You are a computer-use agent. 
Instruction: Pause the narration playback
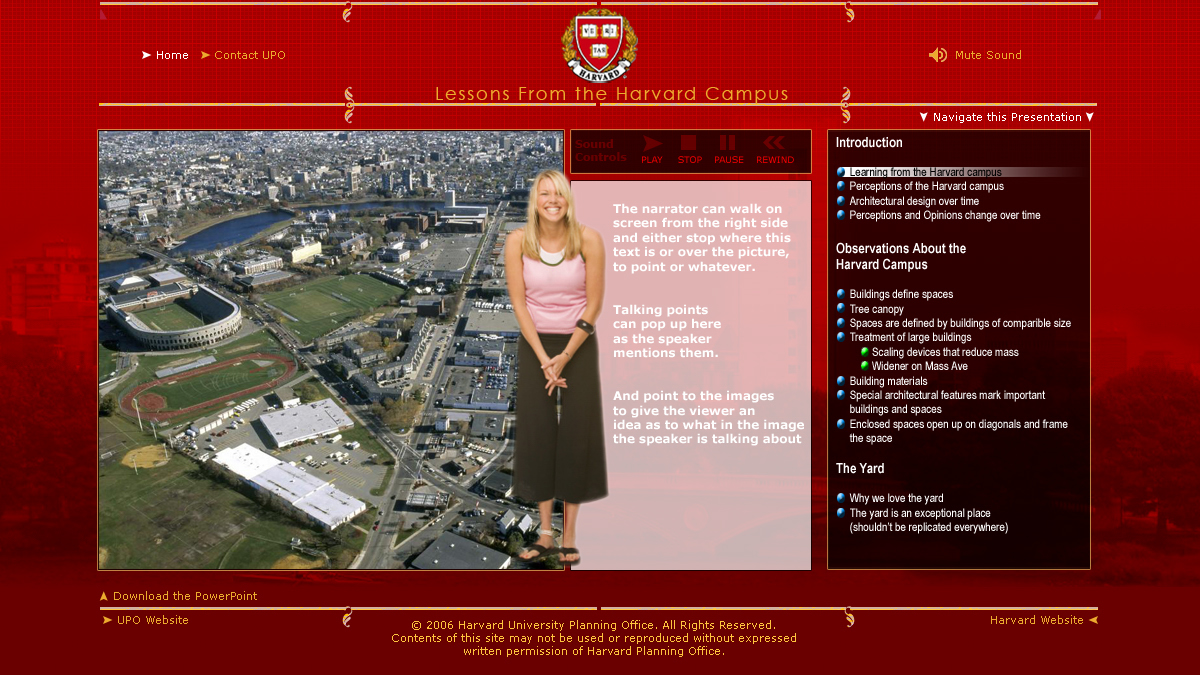click(x=728, y=150)
